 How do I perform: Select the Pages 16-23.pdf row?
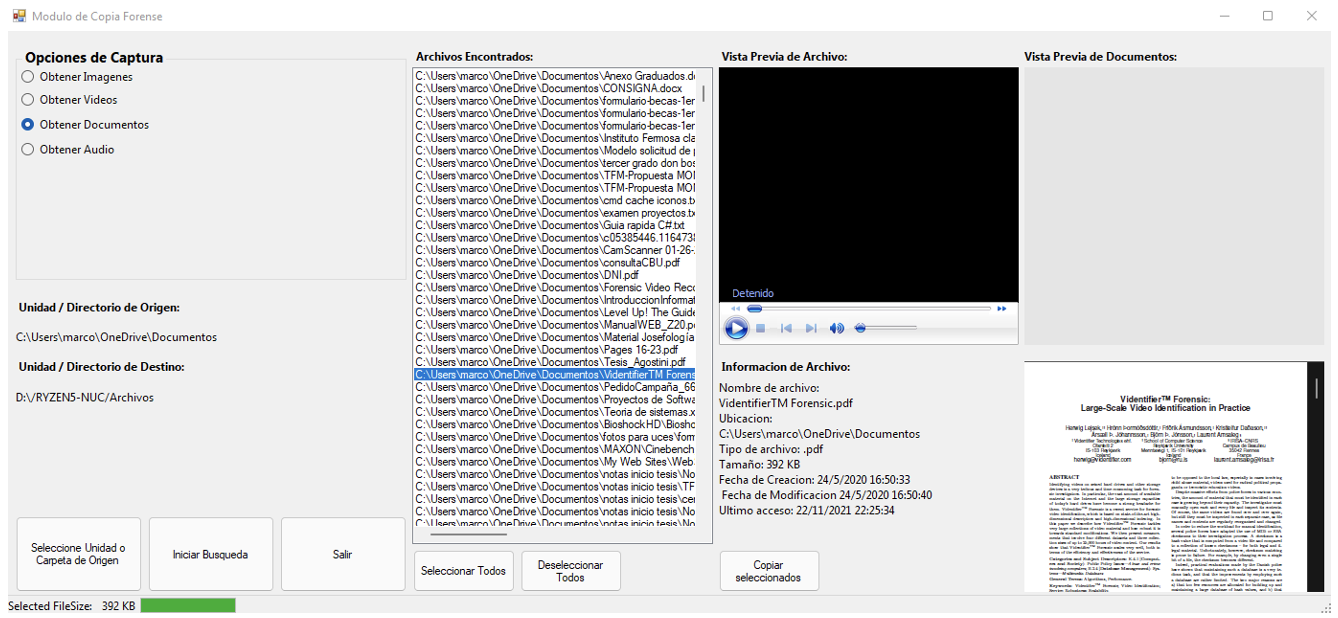tap(555, 350)
